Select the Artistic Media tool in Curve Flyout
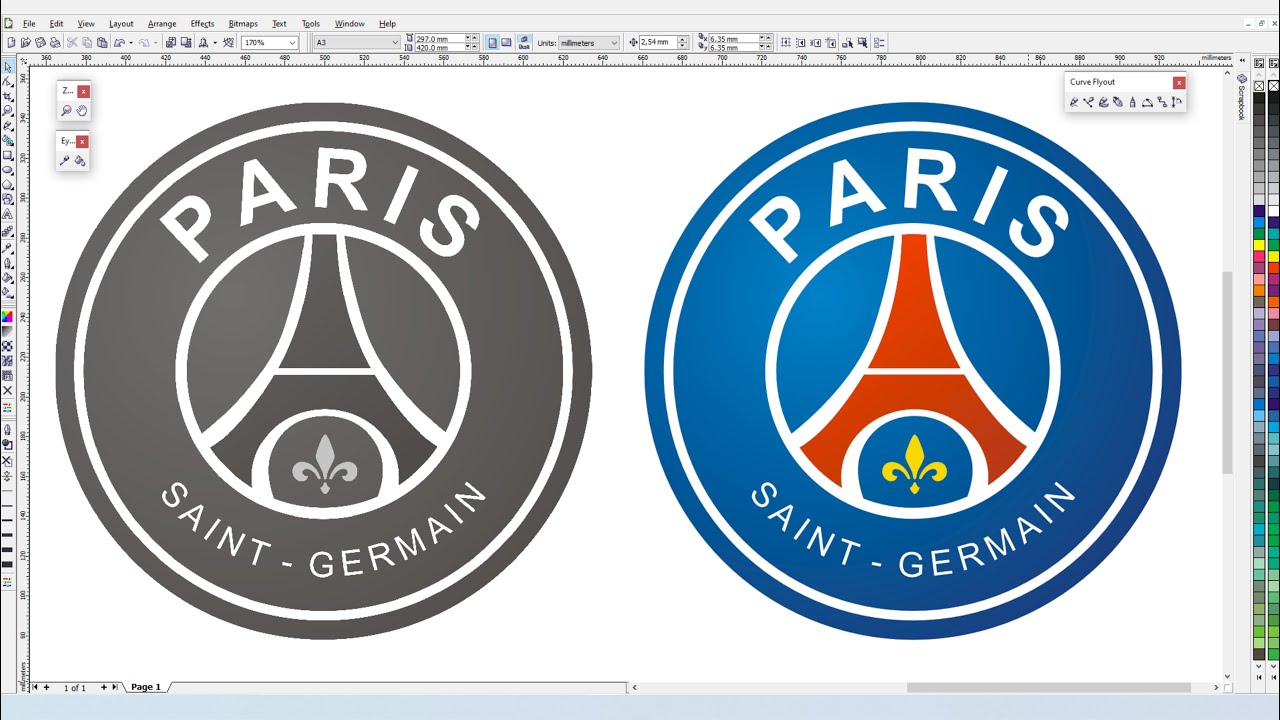The height and width of the screenshot is (720, 1280). (1104, 102)
